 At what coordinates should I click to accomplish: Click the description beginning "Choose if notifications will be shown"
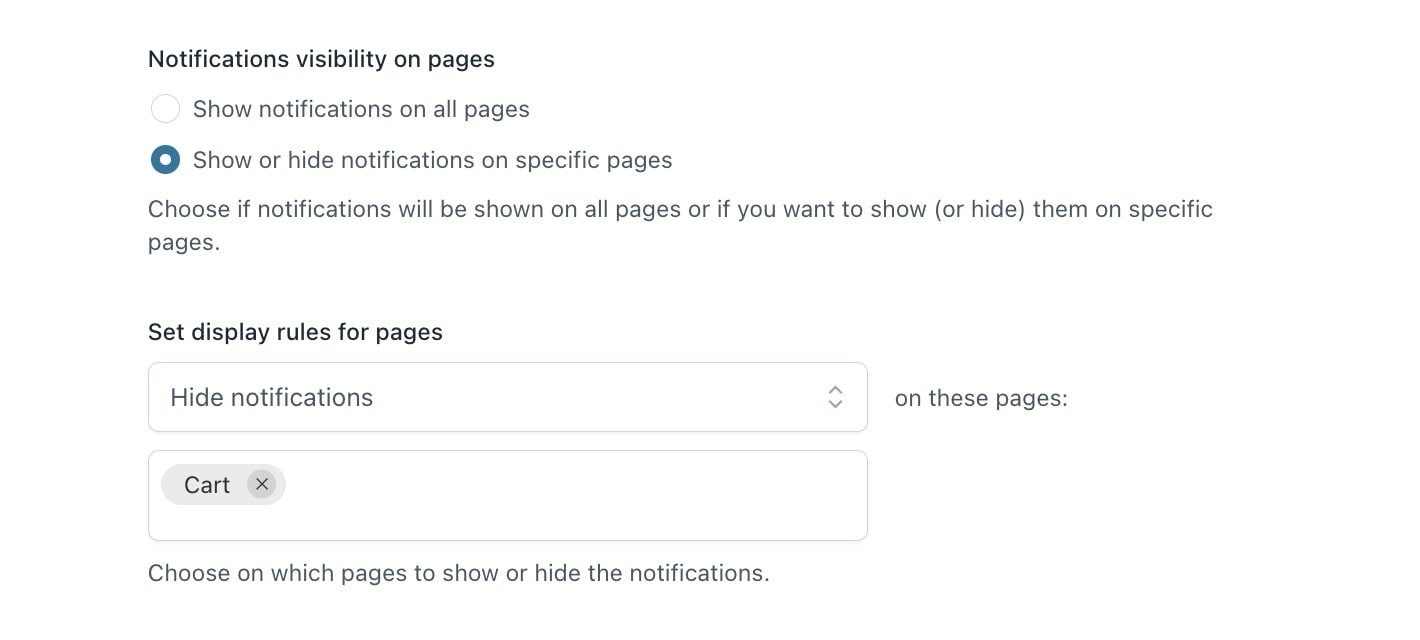point(680,225)
